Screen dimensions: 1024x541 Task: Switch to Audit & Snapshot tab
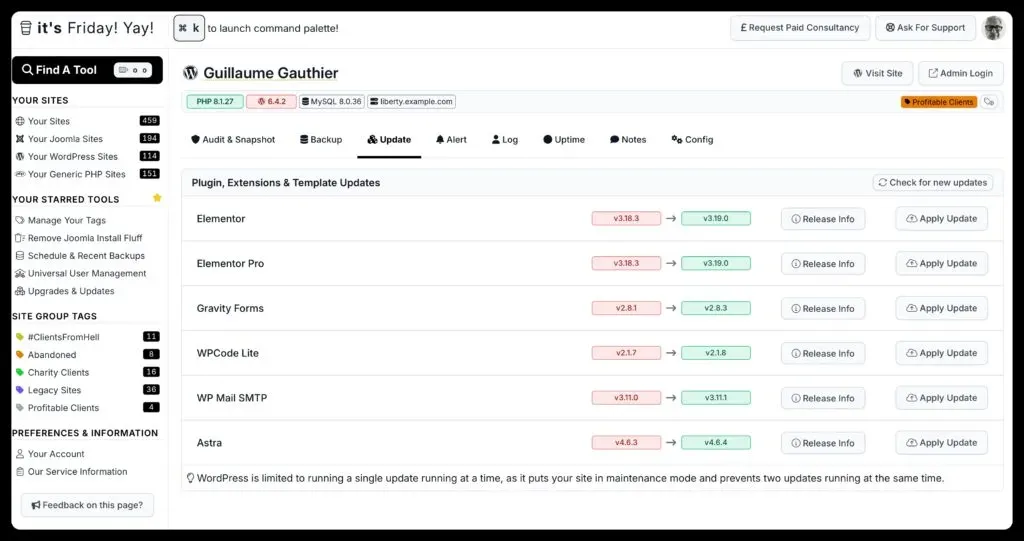[x=233, y=140]
